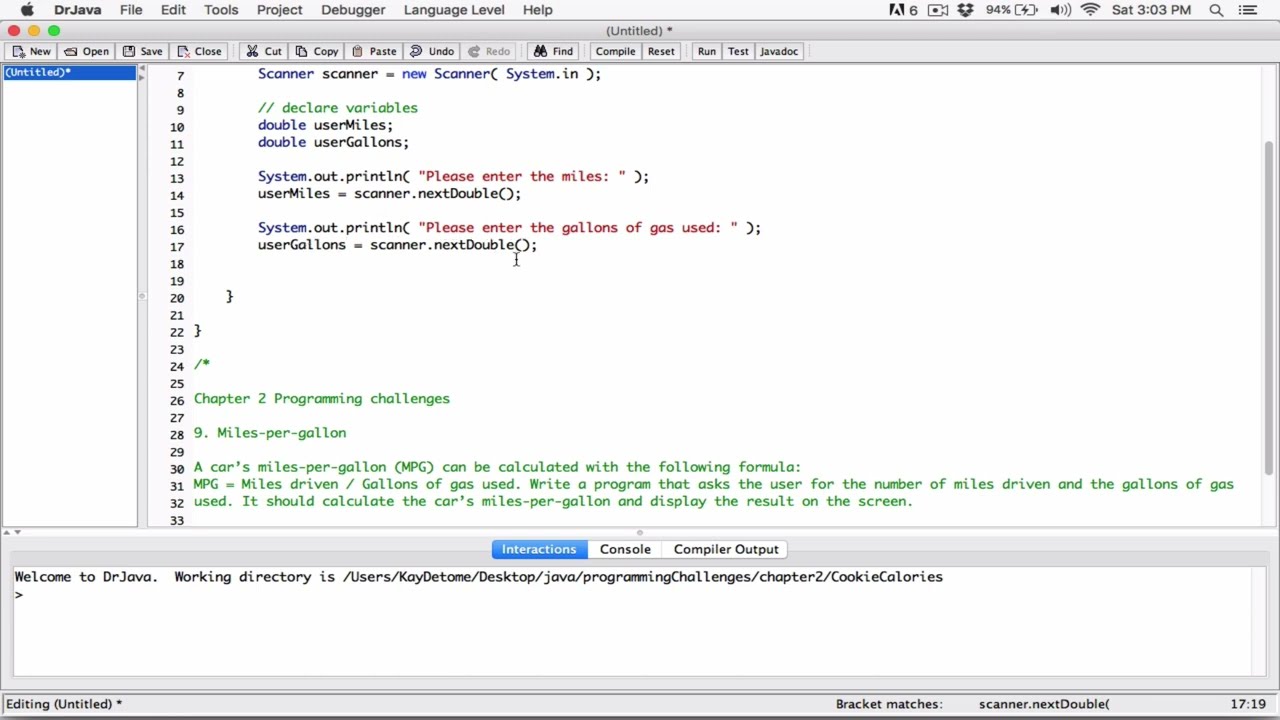Run the program
Viewport: 1280px width, 720px height.
click(x=707, y=51)
